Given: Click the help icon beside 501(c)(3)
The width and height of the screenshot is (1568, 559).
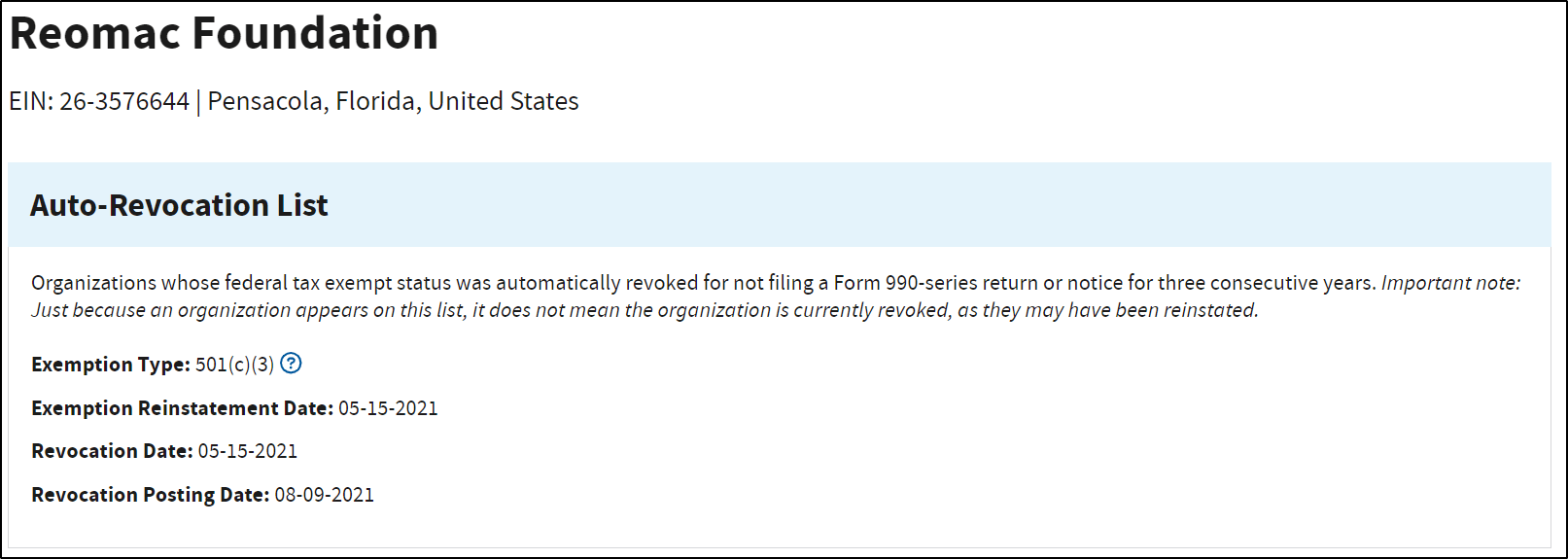Looking at the screenshot, I should pos(291,364).
